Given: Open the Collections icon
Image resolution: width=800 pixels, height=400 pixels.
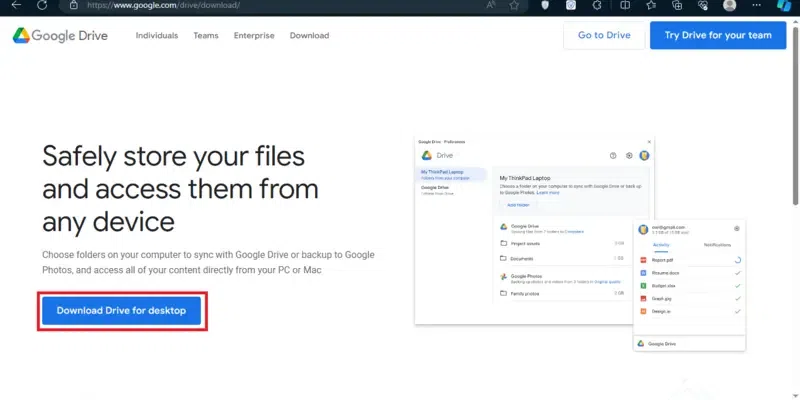Looking at the screenshot, I should point(677,5).
